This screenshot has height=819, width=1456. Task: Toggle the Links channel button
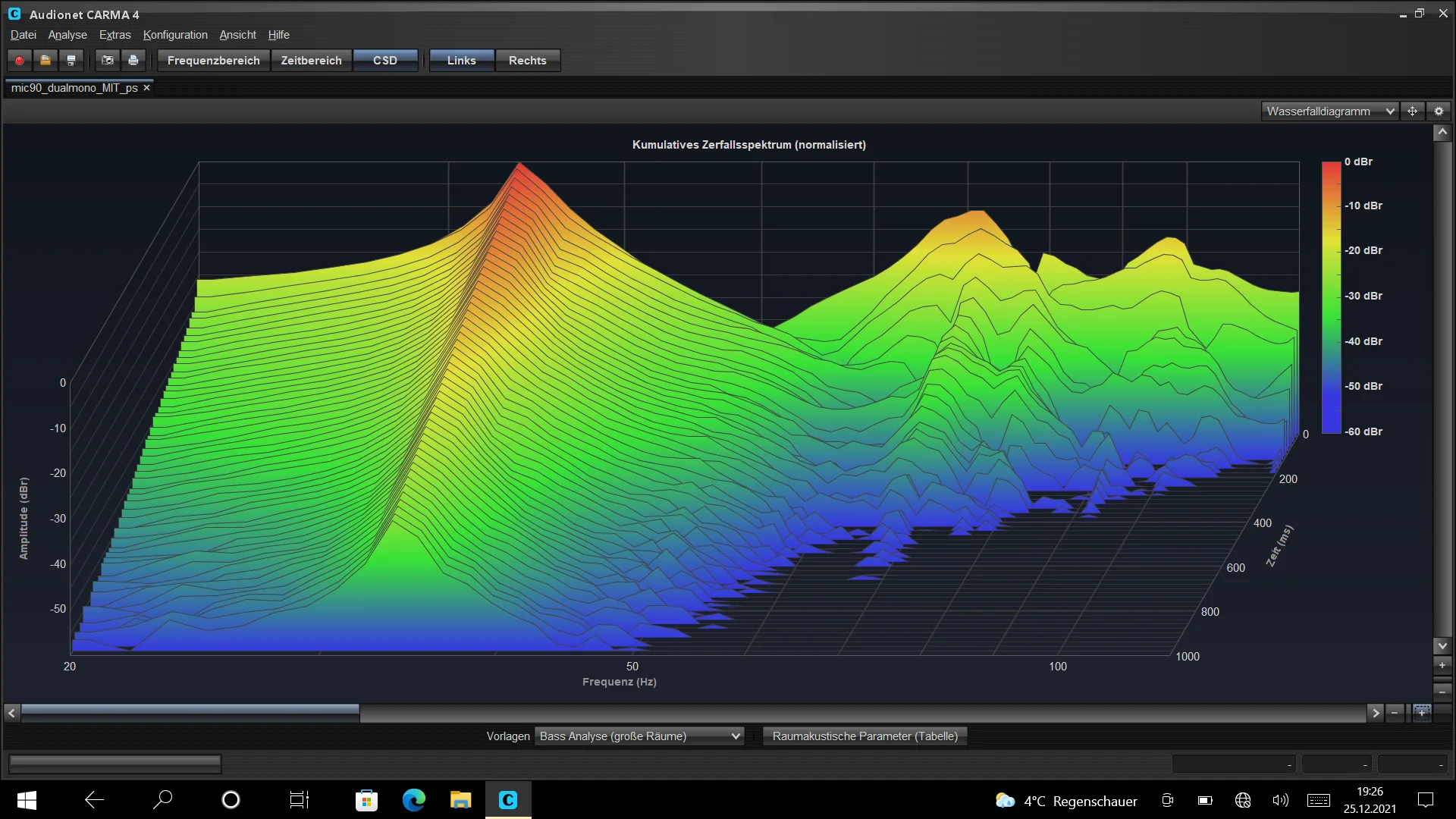(x=462, y=61)
